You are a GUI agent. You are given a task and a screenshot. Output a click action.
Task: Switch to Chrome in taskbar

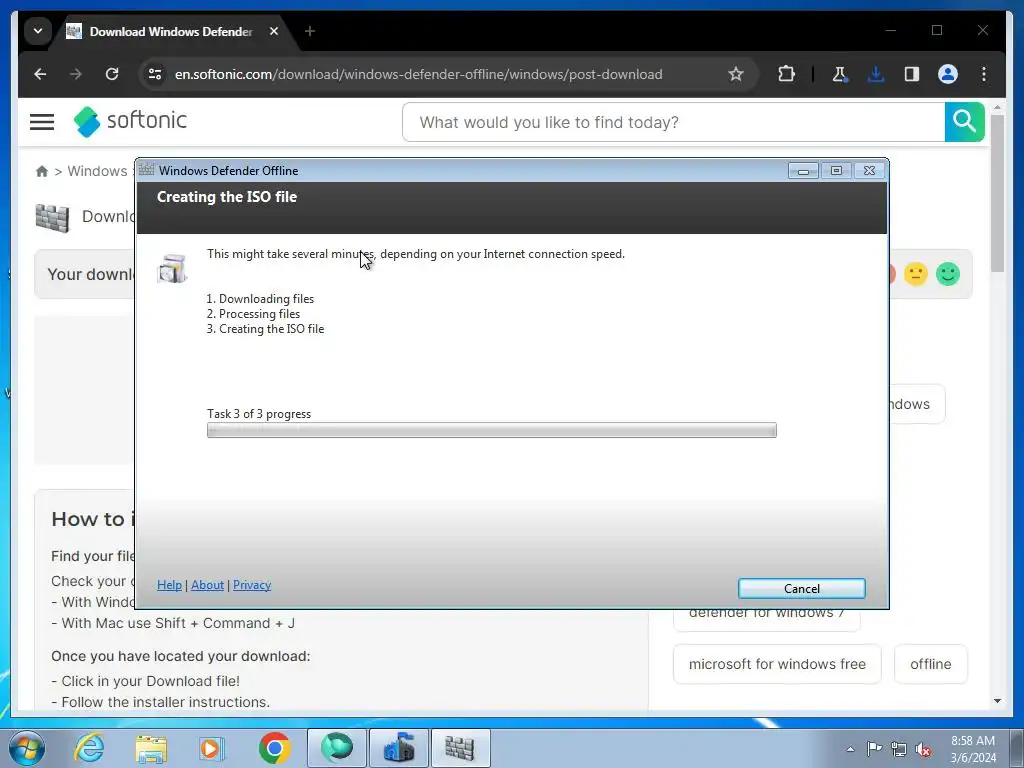(x=274, y=748)
